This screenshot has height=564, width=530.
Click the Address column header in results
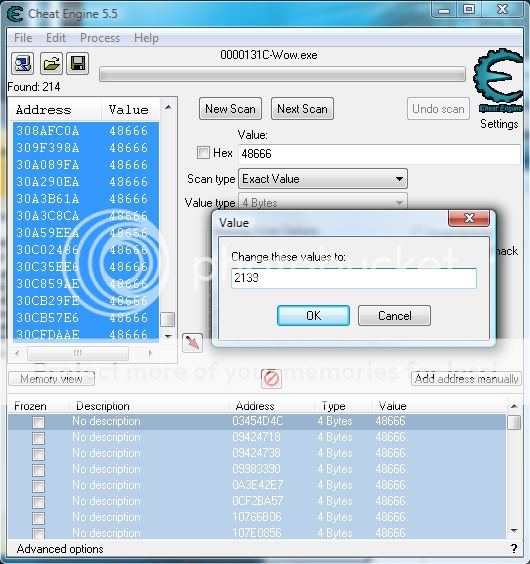coord(44,110)
